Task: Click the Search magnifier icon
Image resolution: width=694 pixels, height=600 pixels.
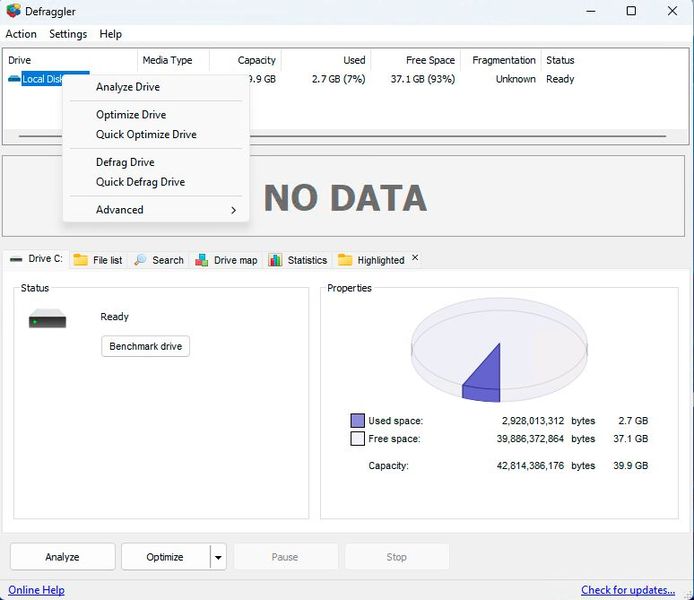Action: 140,260
